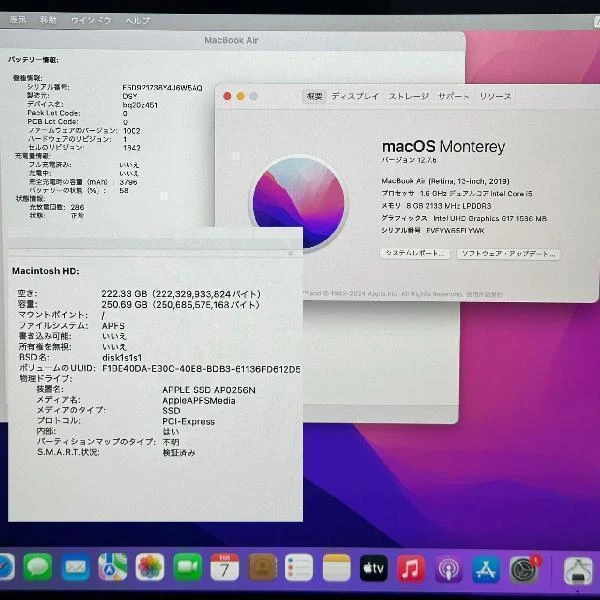
Task: Click the System Information chip icon in the Dock
Action: [579, 571]
